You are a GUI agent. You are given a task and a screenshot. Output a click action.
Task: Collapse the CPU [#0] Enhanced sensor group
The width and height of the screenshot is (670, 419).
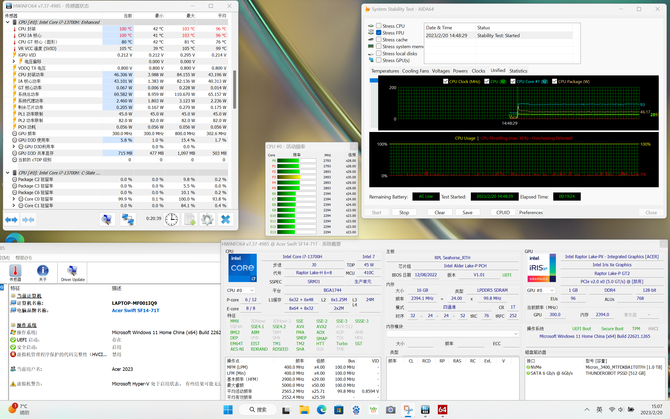tap(8, 22)
